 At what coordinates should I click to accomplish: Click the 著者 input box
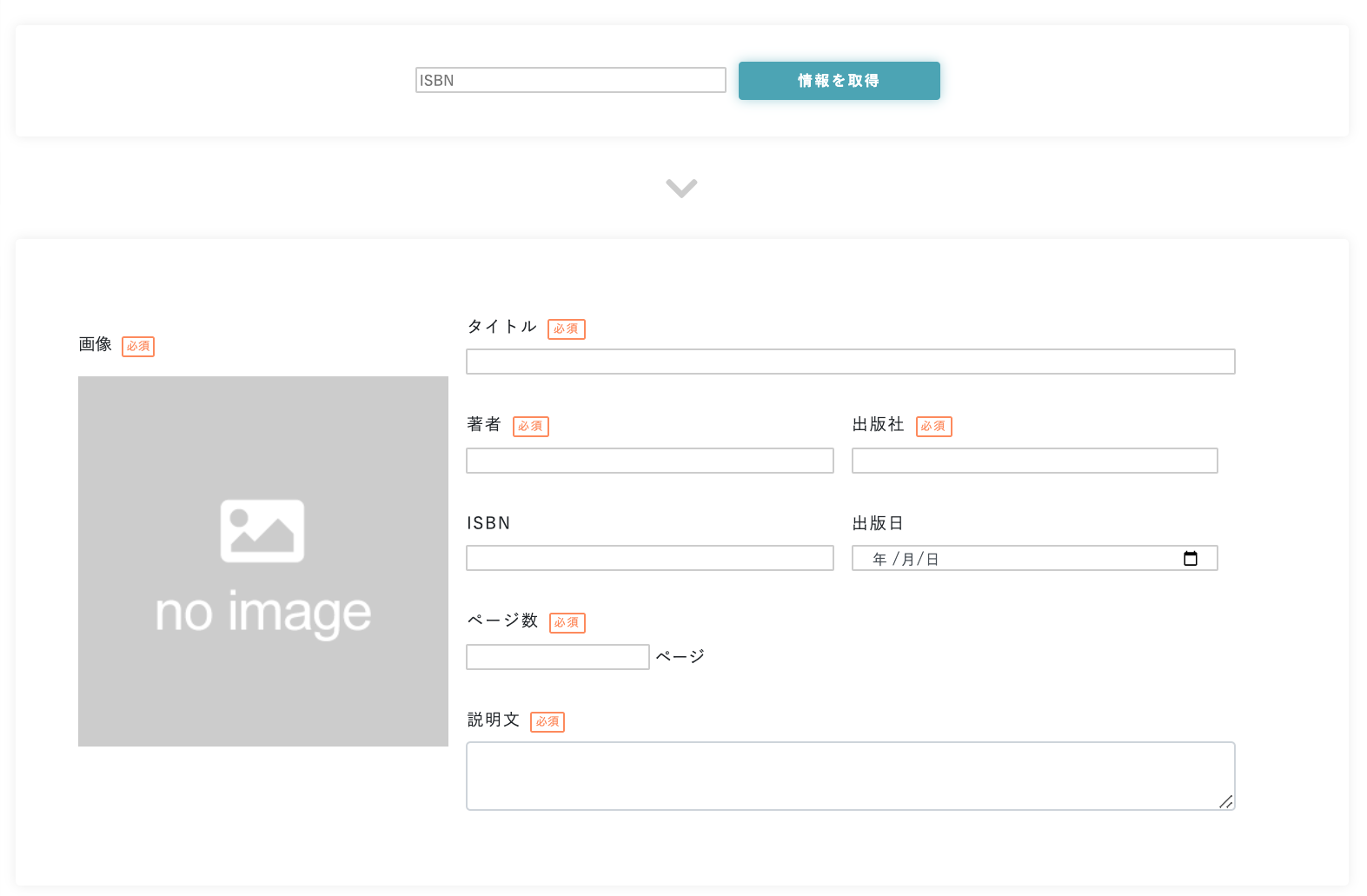click(649, 461)
